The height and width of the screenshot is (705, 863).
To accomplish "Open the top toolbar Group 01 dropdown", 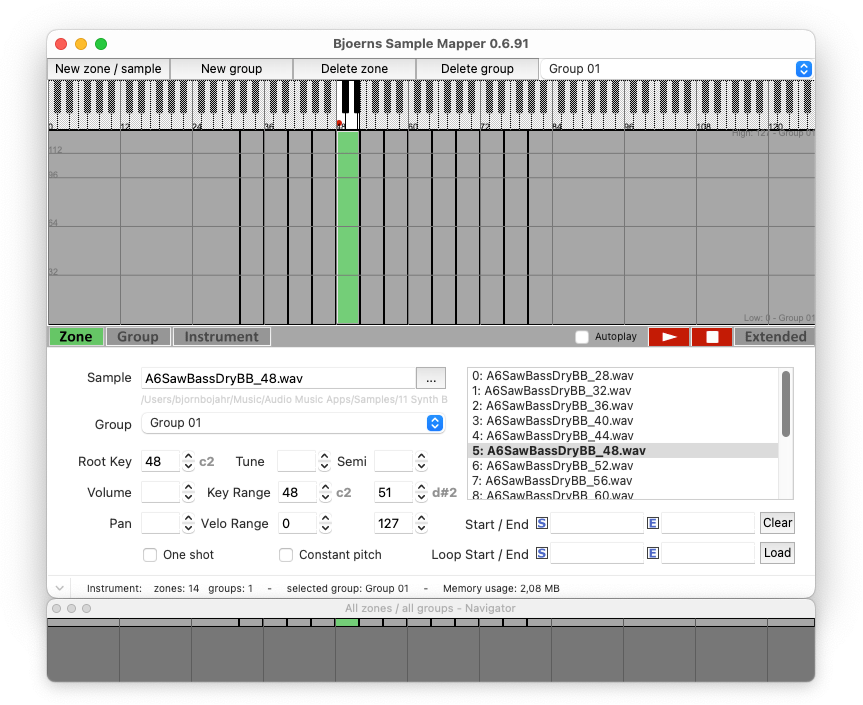I will (676, 69).
